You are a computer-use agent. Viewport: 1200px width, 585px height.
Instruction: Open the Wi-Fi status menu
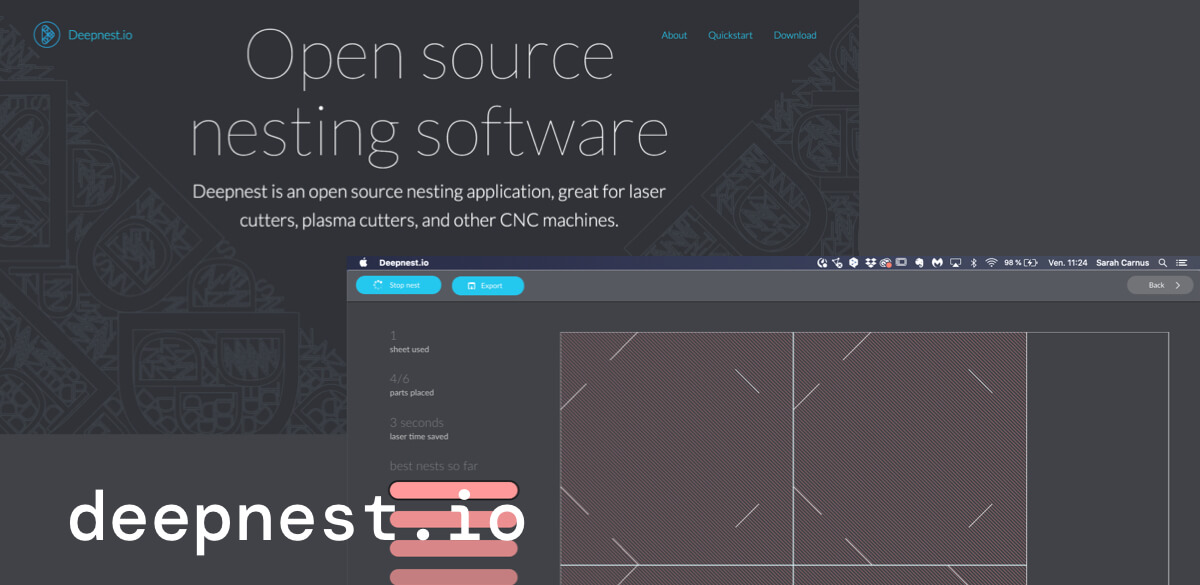pyautogui.click(x=991, y=263)
